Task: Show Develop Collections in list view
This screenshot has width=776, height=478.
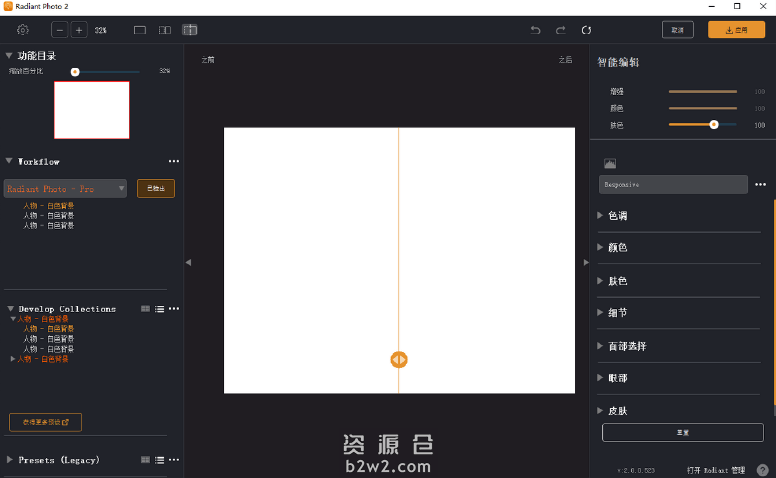Action: pyautogui.click(x=159, y=309)
